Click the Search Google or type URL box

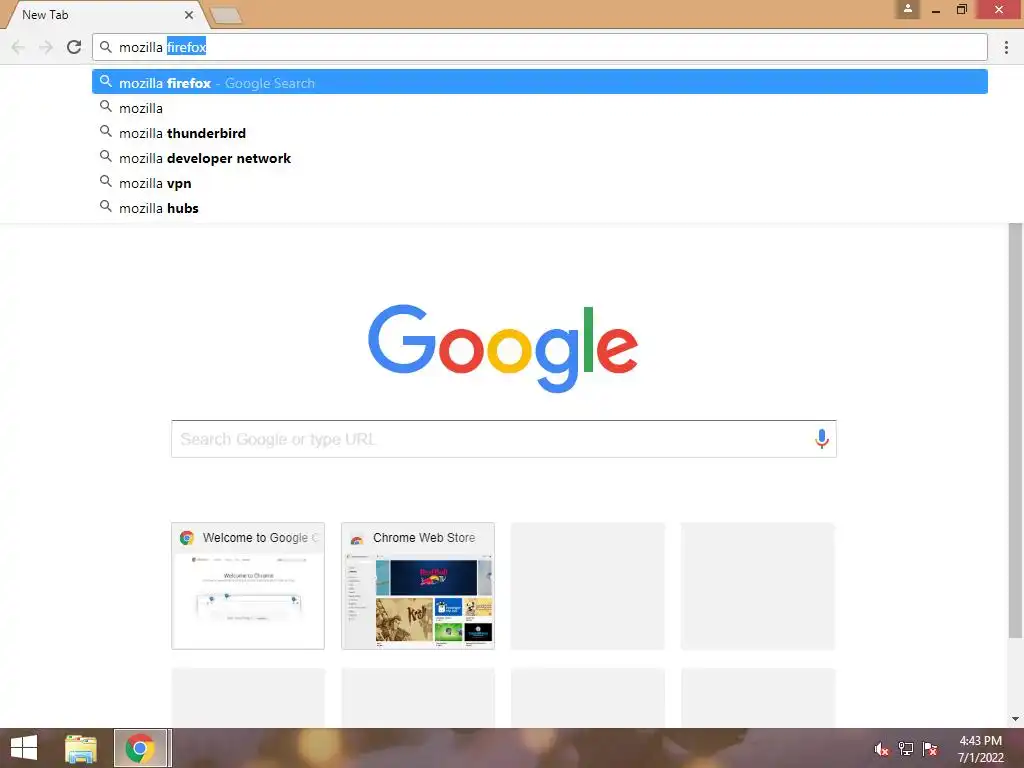coord(504,439)
